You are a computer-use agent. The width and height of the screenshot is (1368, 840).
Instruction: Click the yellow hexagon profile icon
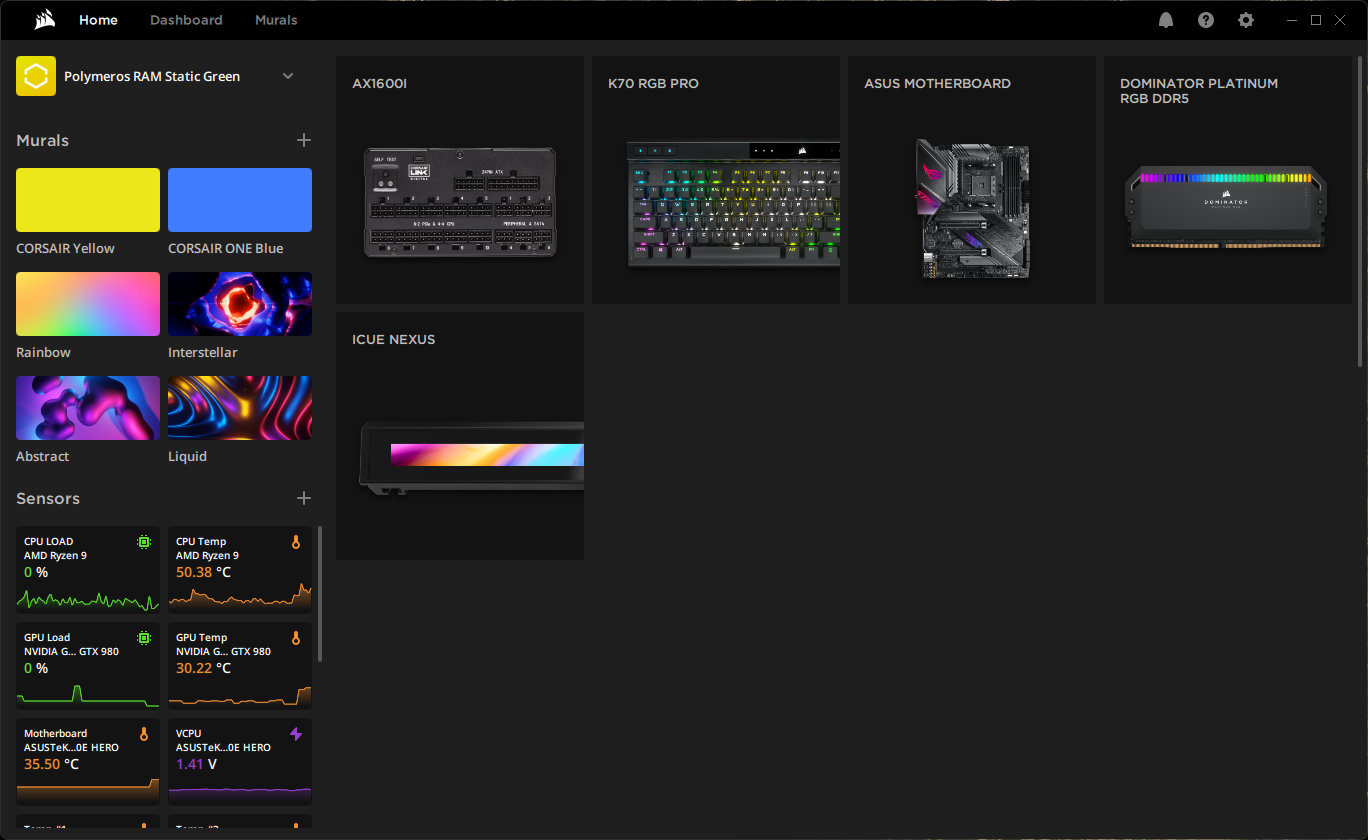(x=36, y=76)
